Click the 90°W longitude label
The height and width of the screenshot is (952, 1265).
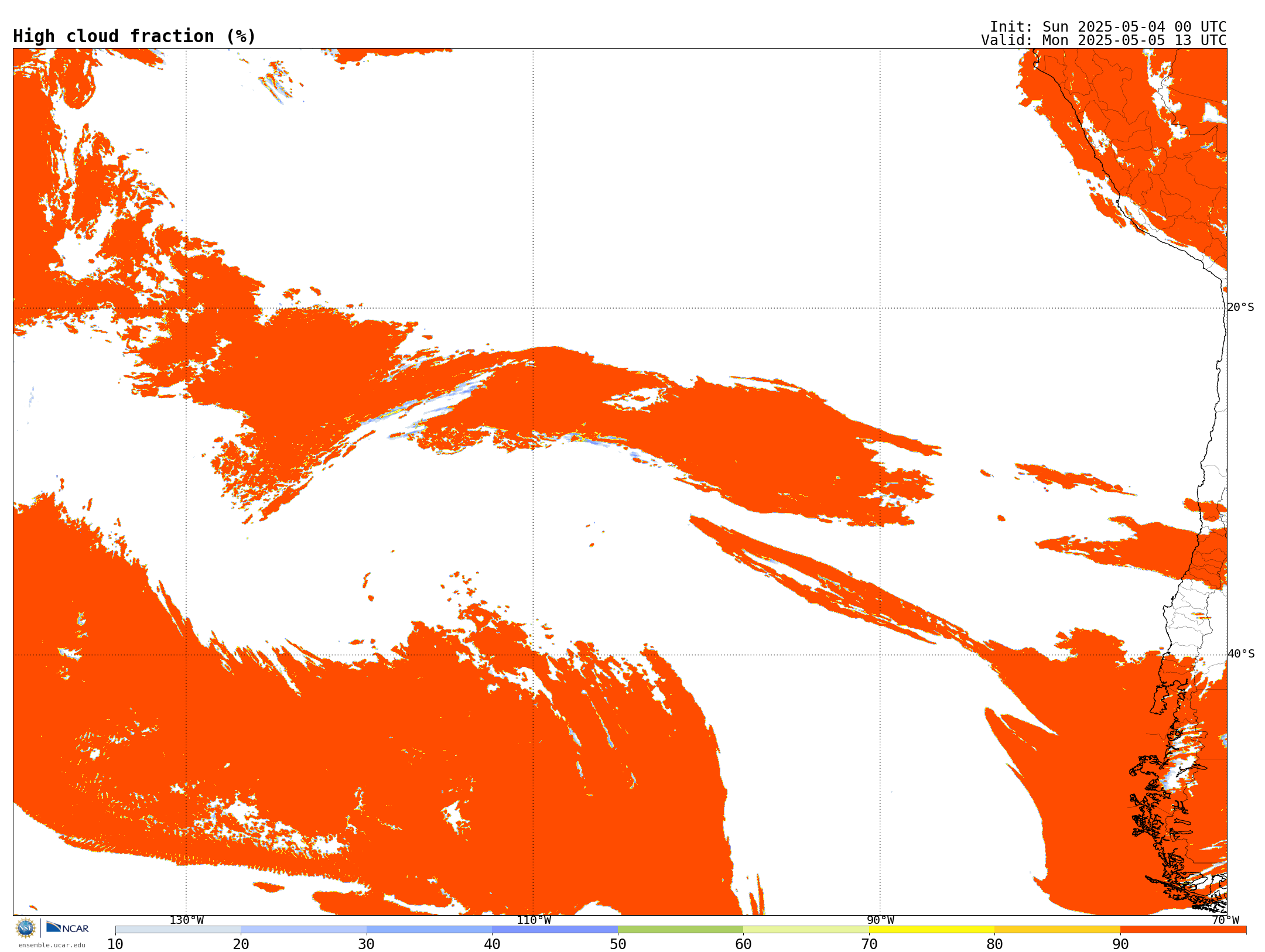tap(880, 920)
